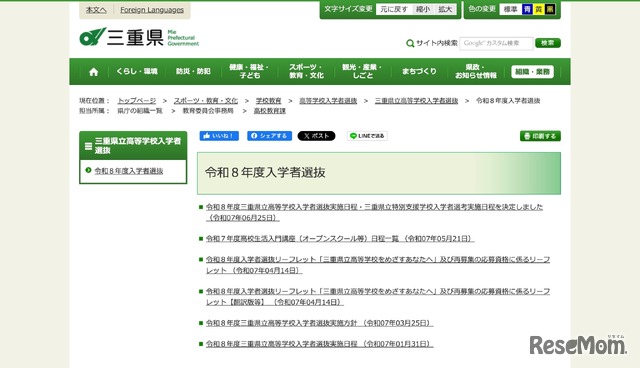Click the green 検索 search button
The width and height of the screenshot is (640, 368).
548,43
